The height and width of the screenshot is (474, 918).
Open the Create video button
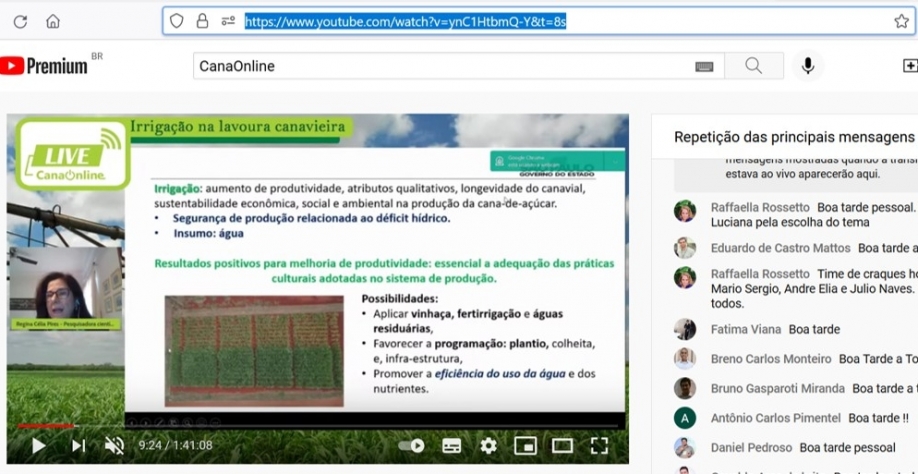coord(909,66)
